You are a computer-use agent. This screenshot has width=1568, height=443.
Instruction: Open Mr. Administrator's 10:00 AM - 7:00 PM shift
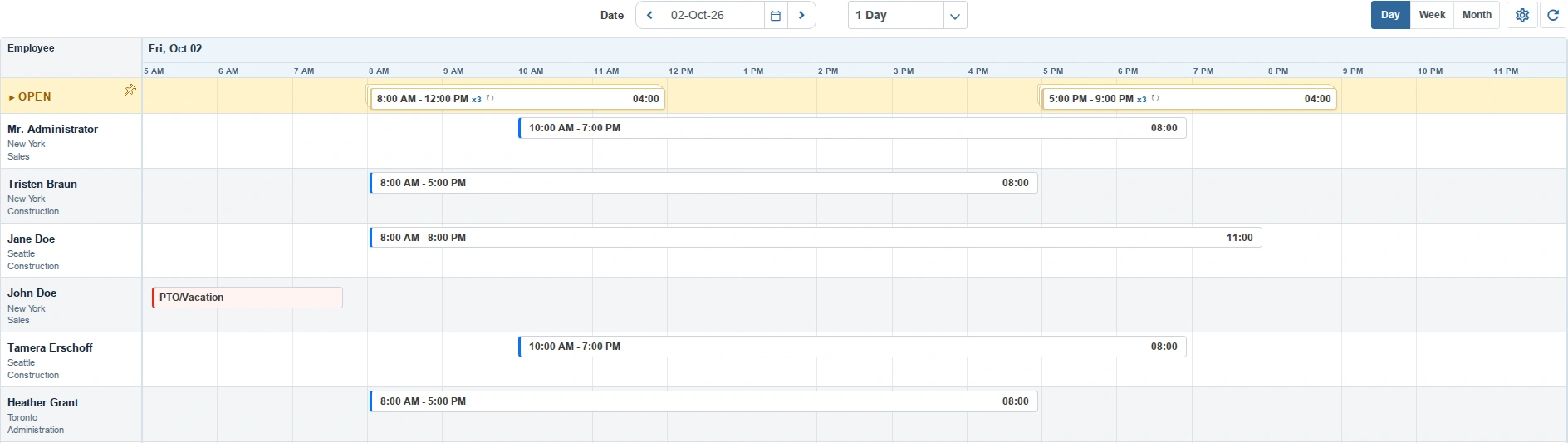pyautogui.click(x=852, y=128)
